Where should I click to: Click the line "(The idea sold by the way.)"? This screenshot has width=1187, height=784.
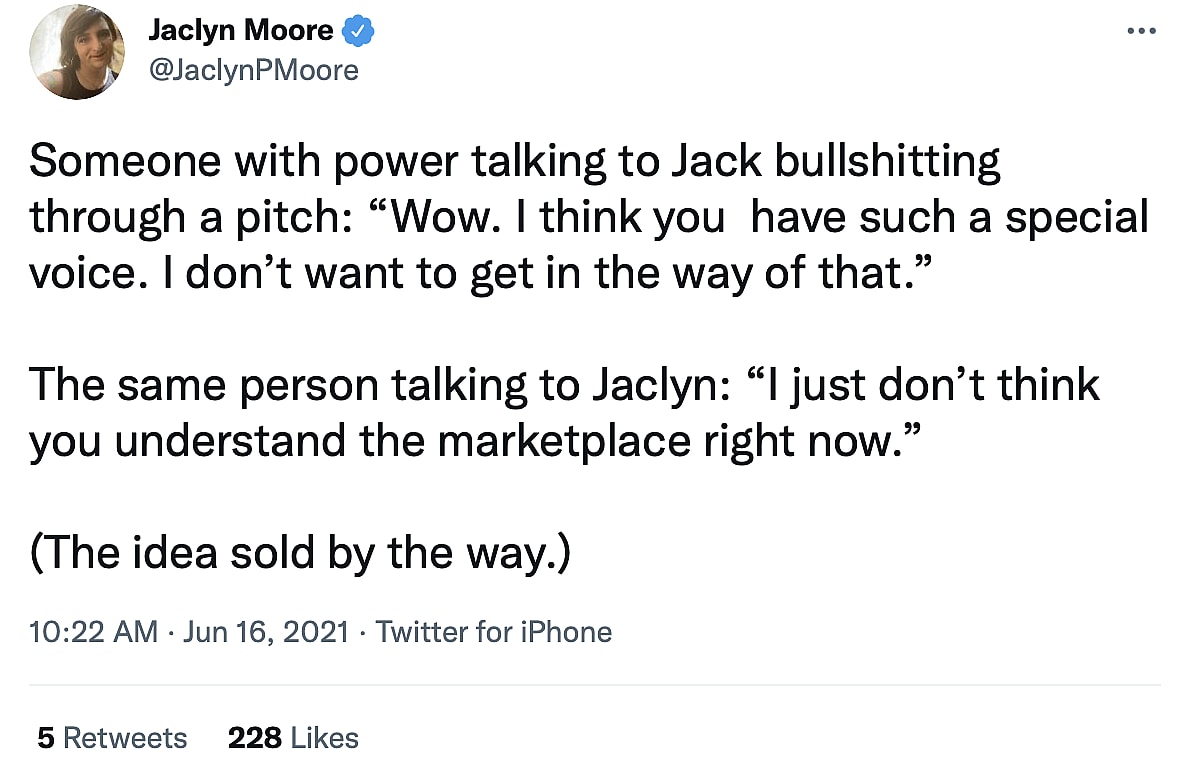click(x=300, y=551)
